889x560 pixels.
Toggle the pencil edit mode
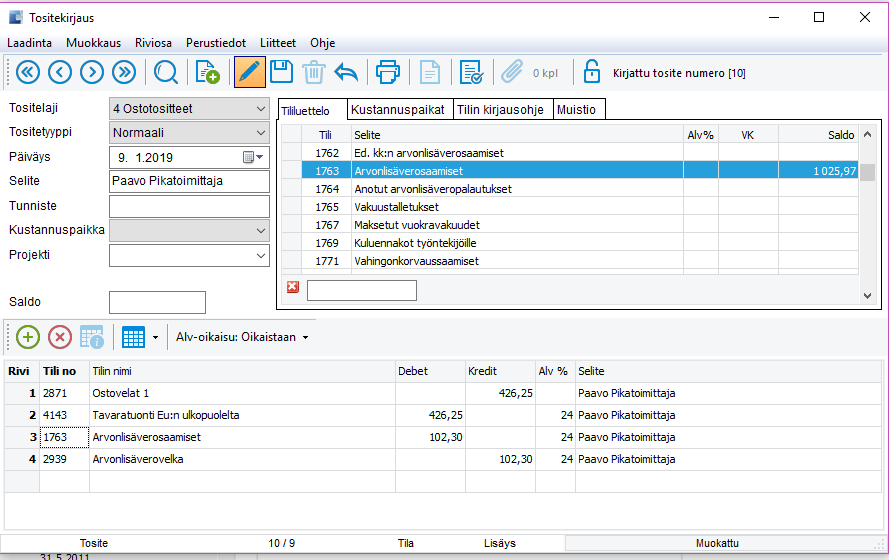249,72
